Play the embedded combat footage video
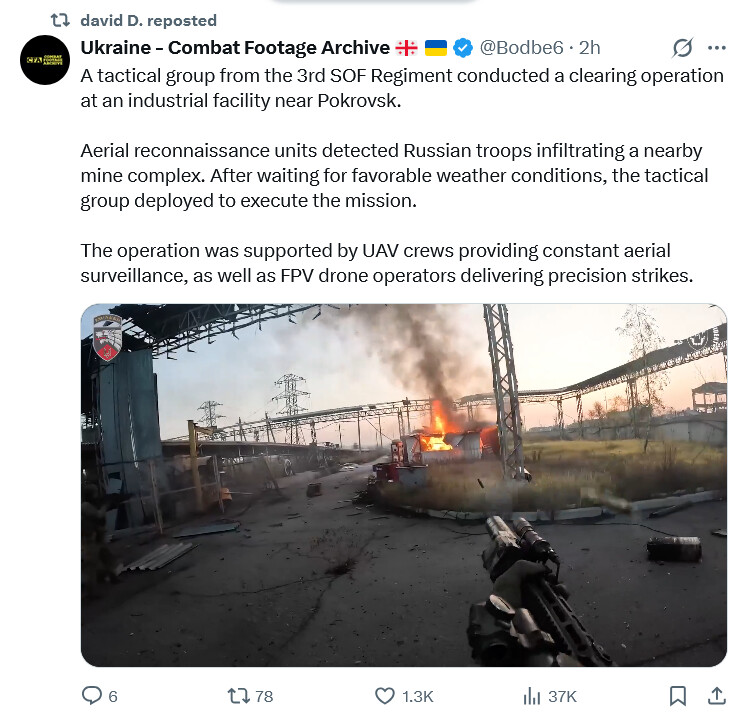 pyautogui.click(x=404, y=485)
